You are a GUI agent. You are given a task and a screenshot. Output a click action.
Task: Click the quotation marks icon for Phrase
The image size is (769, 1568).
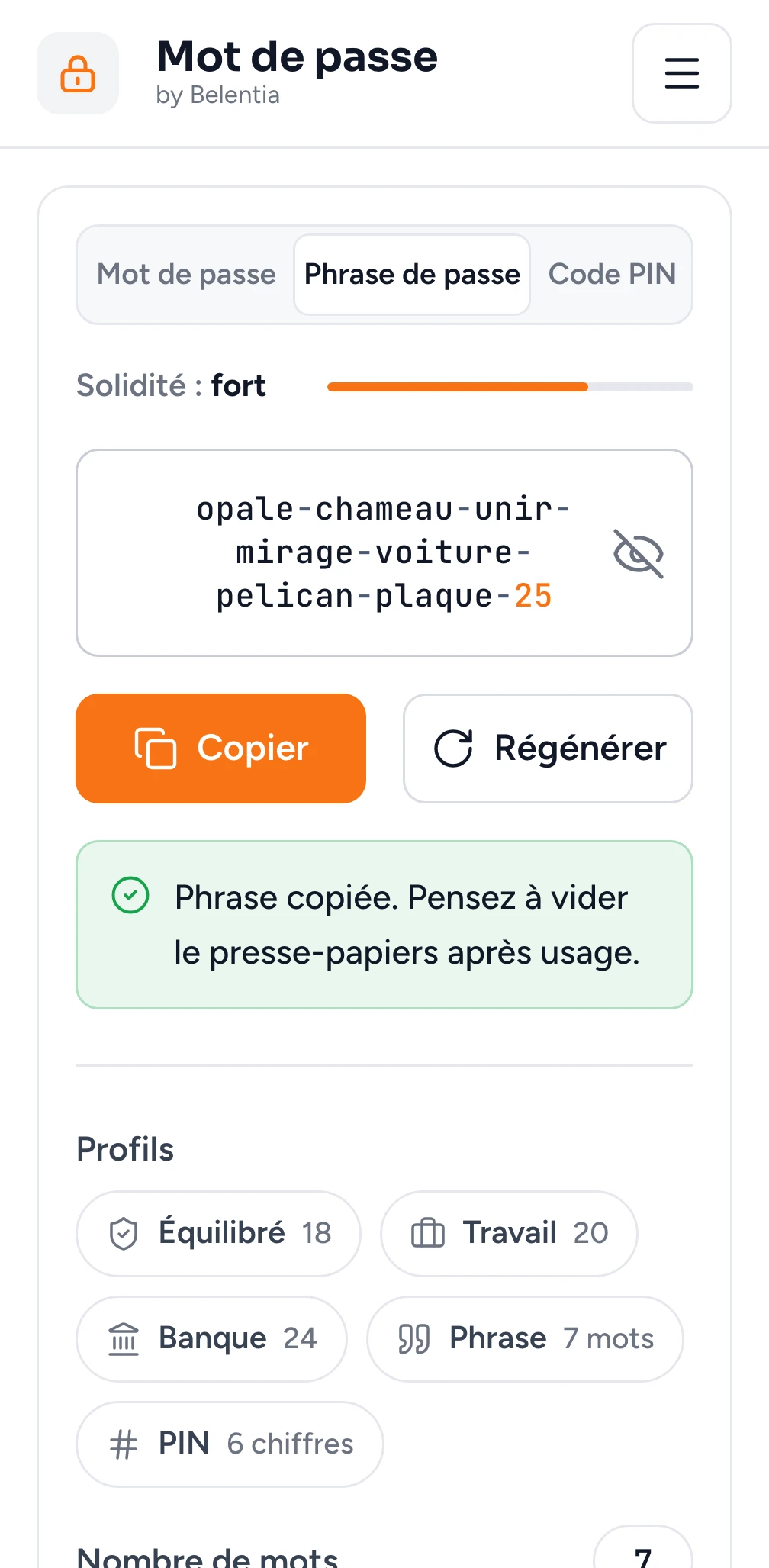(x=414, y=1339)
